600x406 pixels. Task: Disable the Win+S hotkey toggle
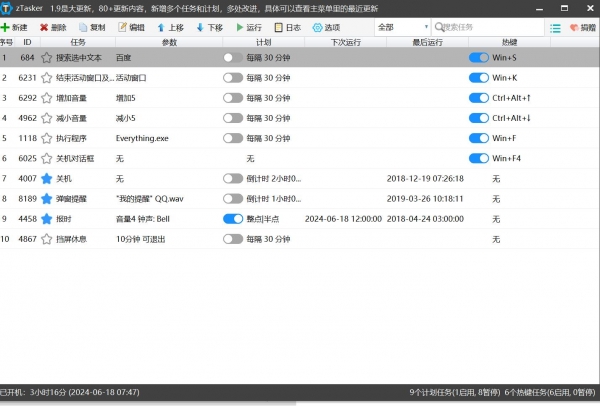[479, 58]
